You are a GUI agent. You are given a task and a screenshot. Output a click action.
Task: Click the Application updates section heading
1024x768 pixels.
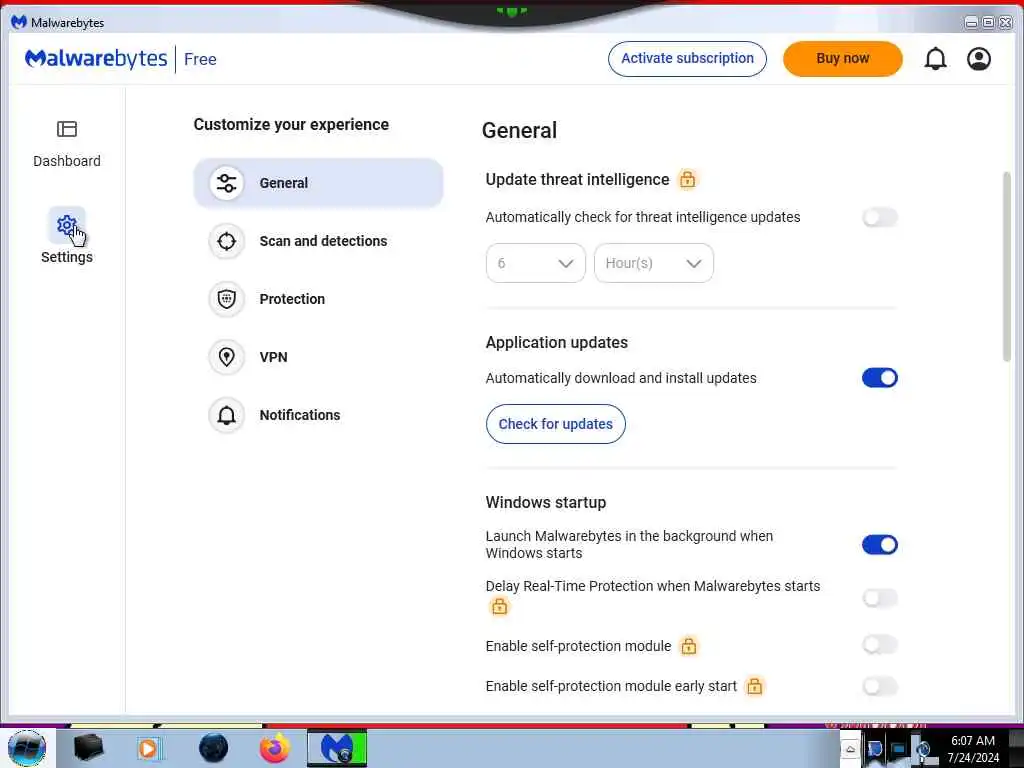pos(556,343)
